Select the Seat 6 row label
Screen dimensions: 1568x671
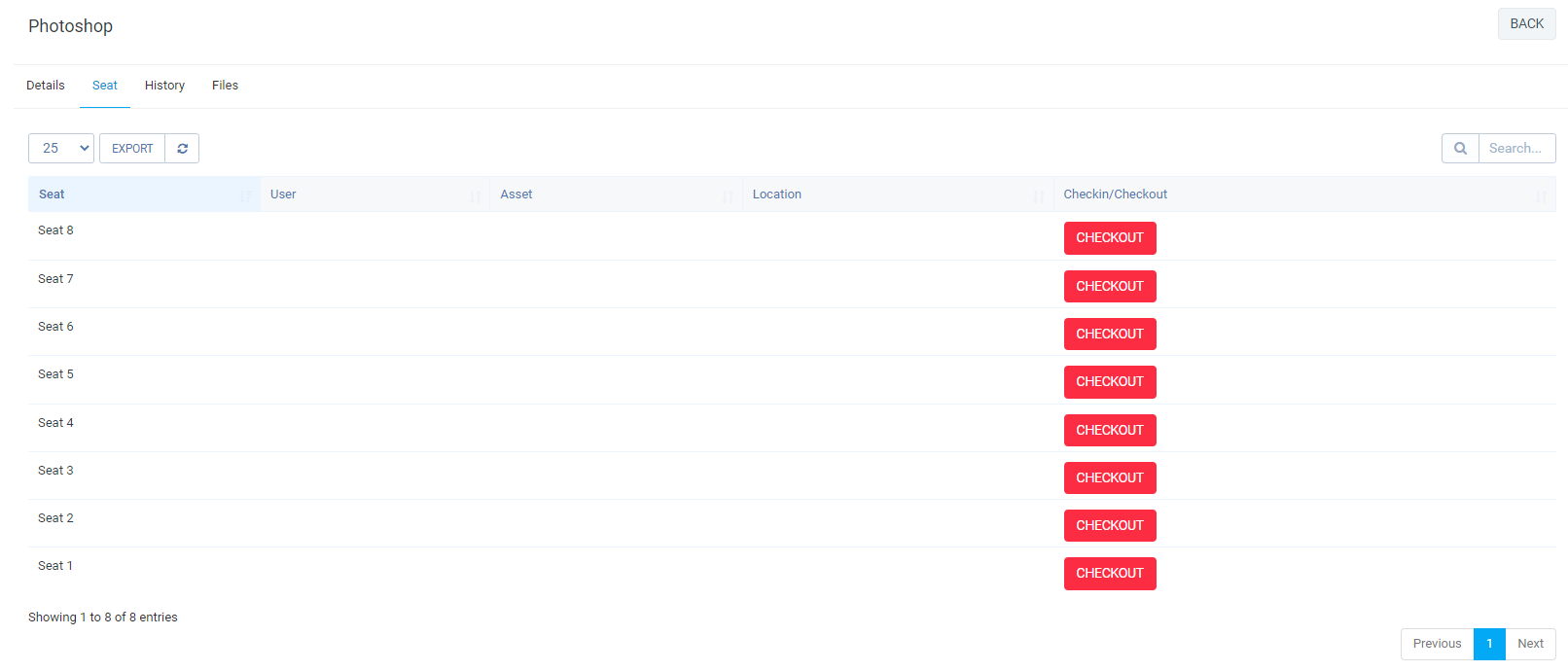[55, 327]
